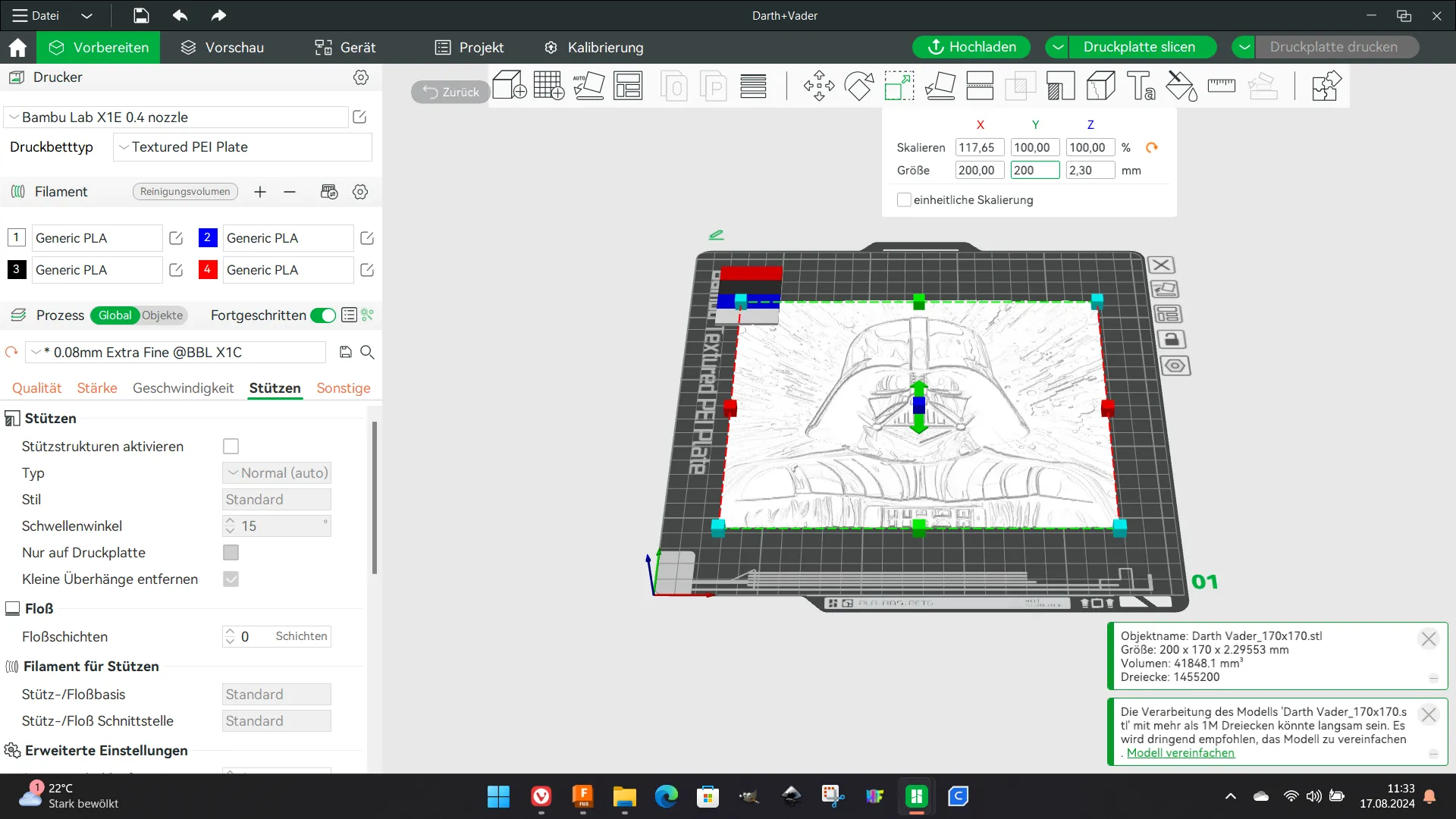Click the Arrange all objects toolbar icon

628,86
